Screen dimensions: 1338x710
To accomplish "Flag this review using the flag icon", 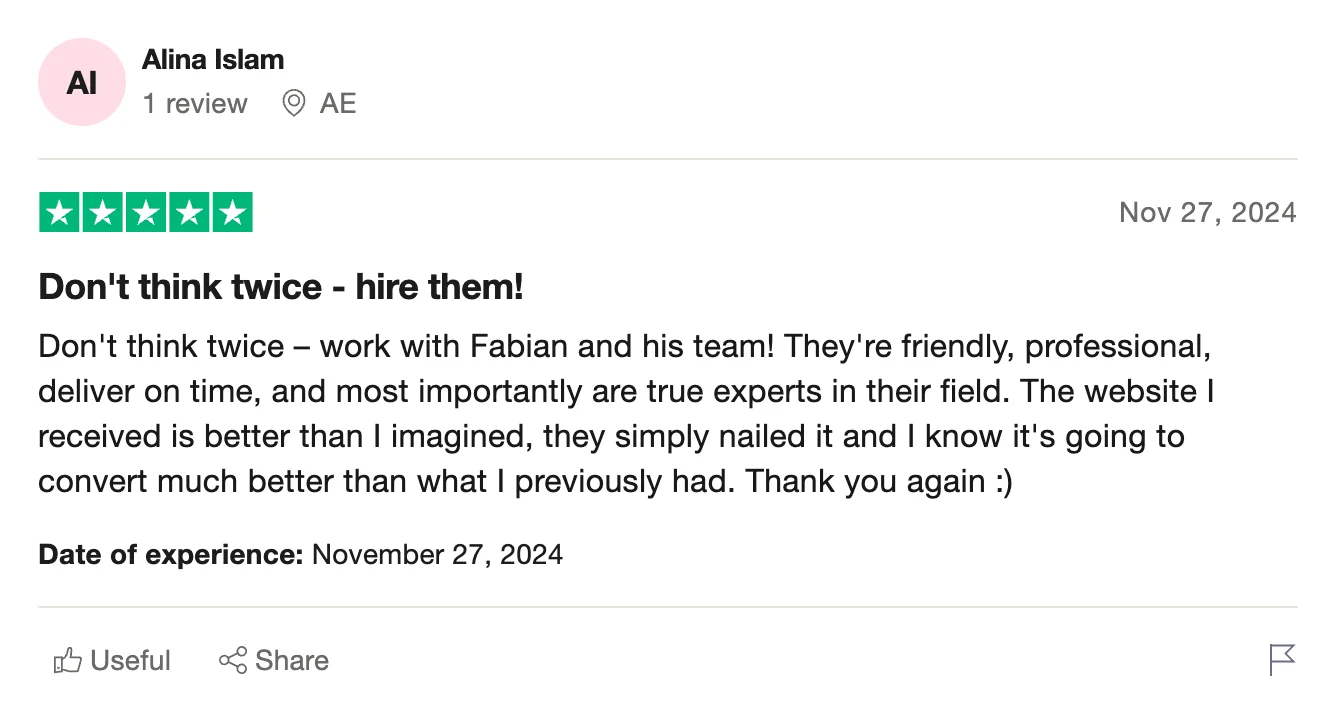I will (1281, 660).
